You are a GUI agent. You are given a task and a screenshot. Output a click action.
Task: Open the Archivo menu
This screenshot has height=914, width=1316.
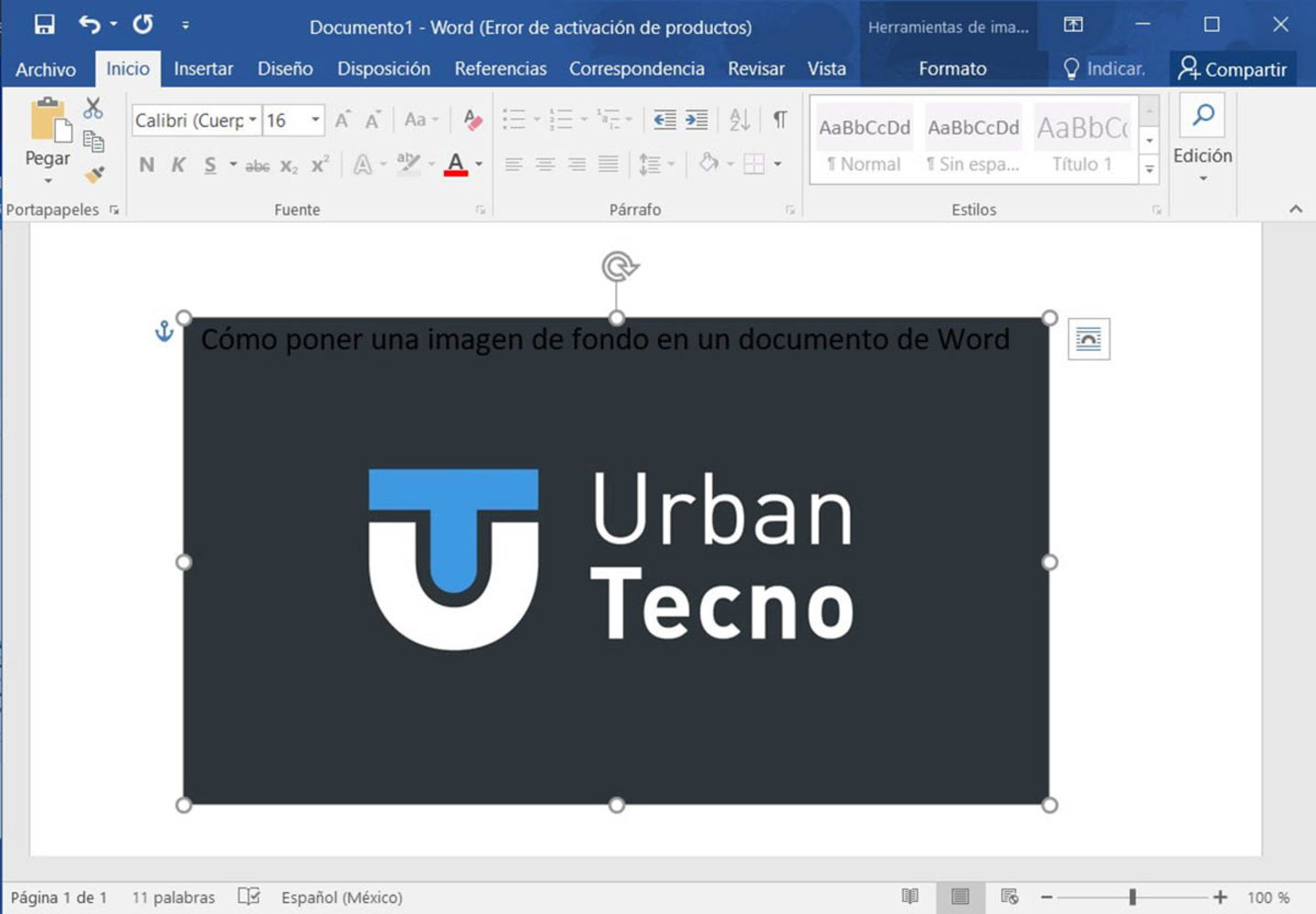coord(46,69)
